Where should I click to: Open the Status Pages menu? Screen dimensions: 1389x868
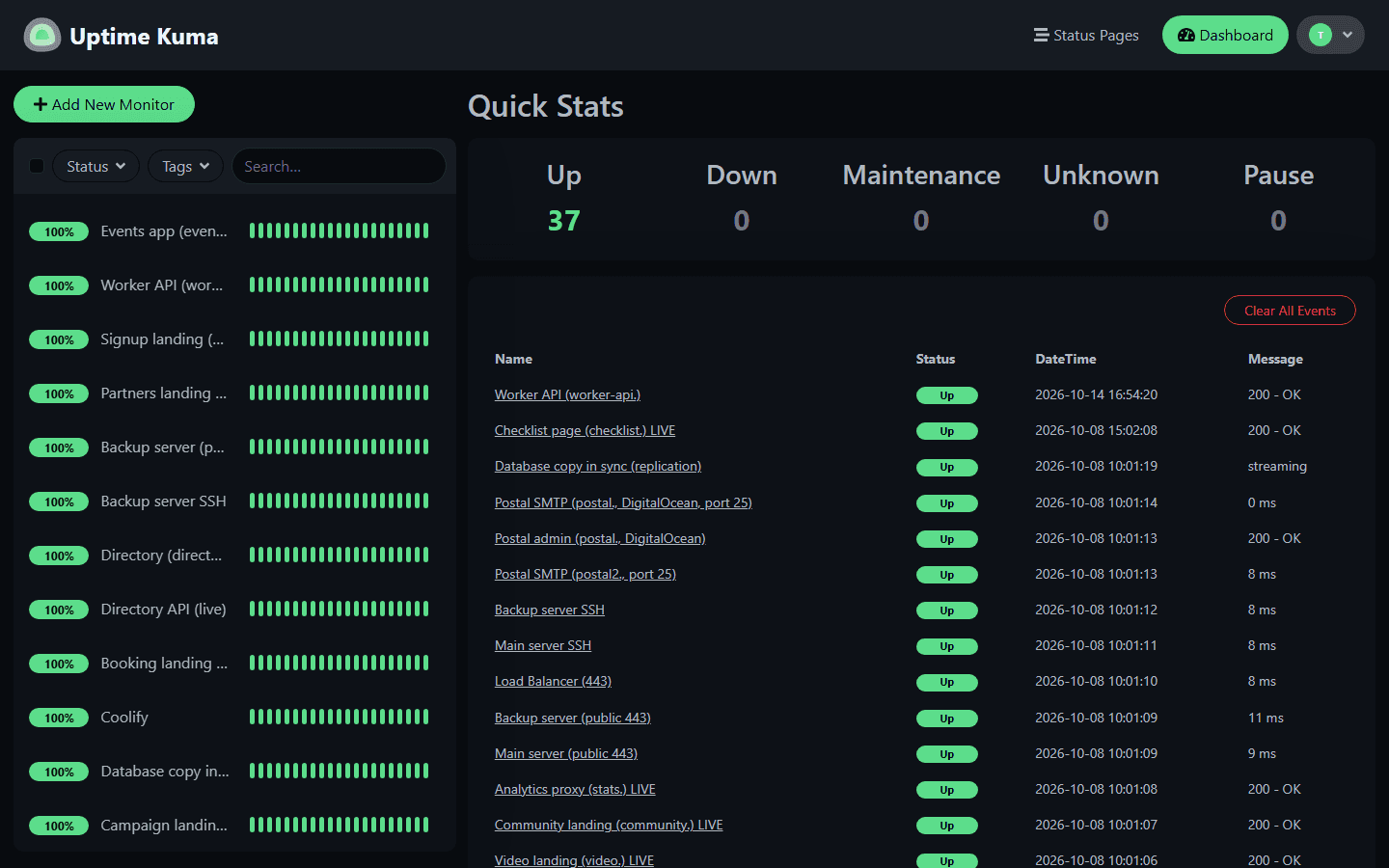pos(1086,36)
